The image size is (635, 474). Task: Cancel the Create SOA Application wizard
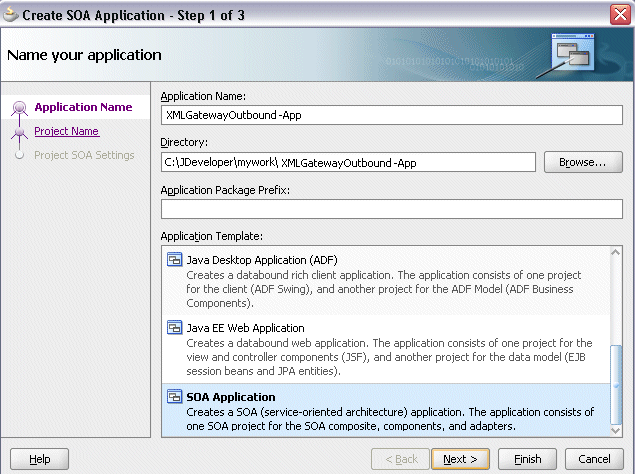594,459
